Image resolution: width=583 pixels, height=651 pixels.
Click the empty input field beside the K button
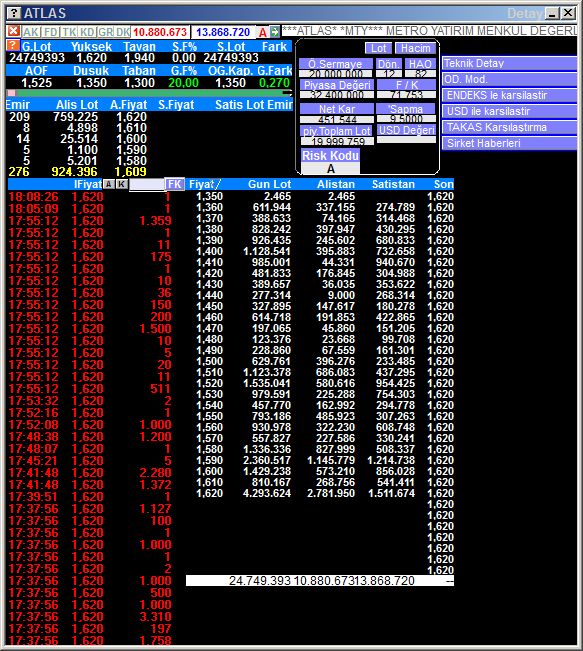coord(147,184)
